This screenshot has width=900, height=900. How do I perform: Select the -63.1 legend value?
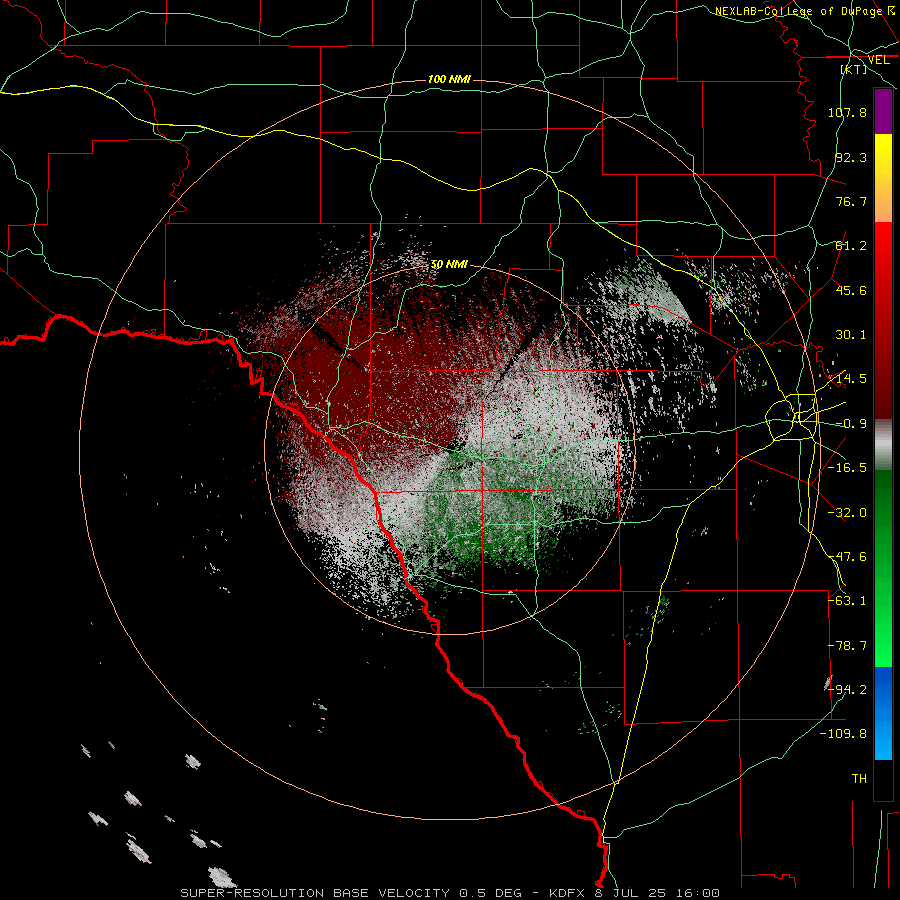847,601
